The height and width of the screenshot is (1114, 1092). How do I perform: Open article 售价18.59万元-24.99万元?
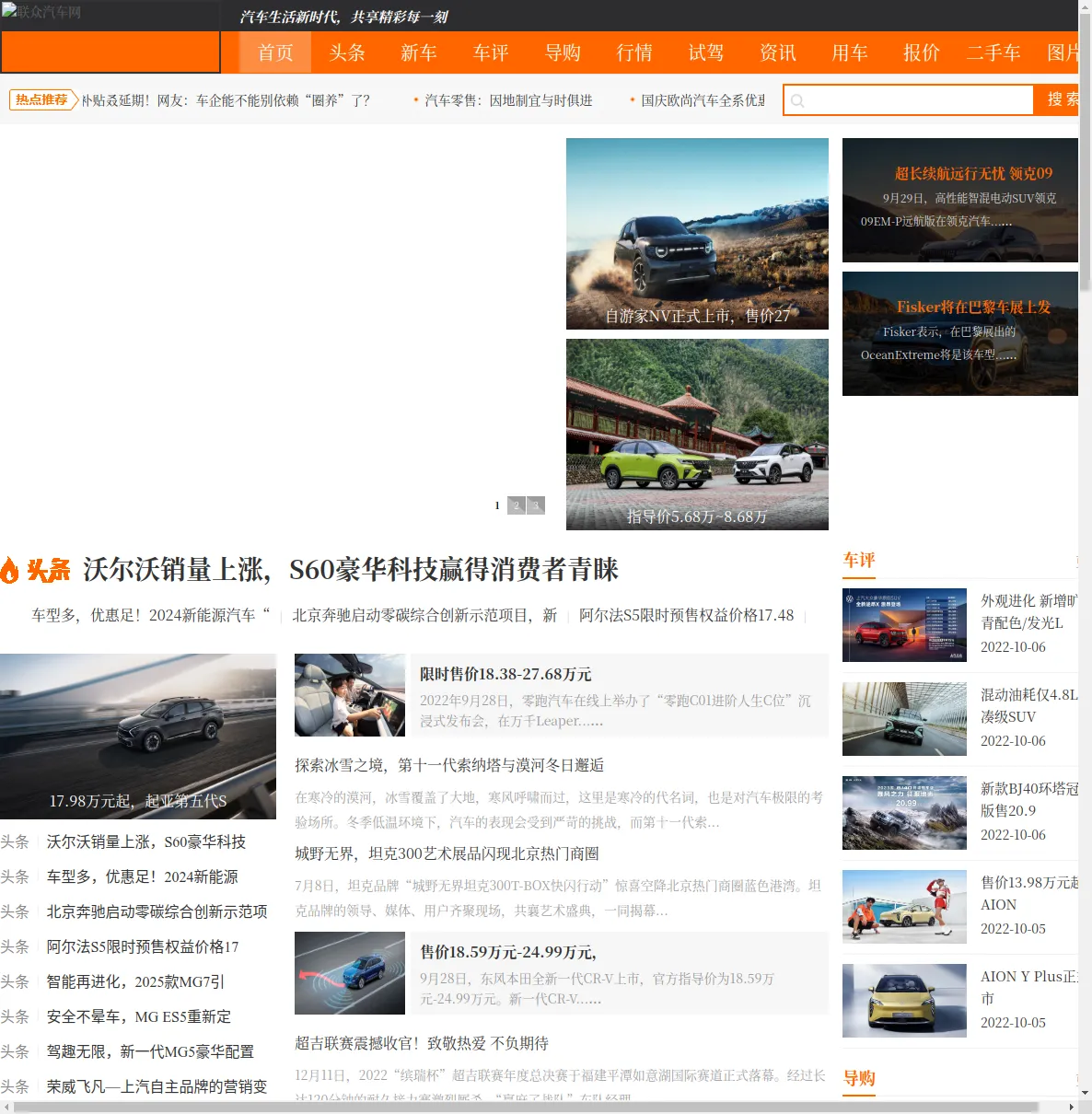[x=508, y=952]
